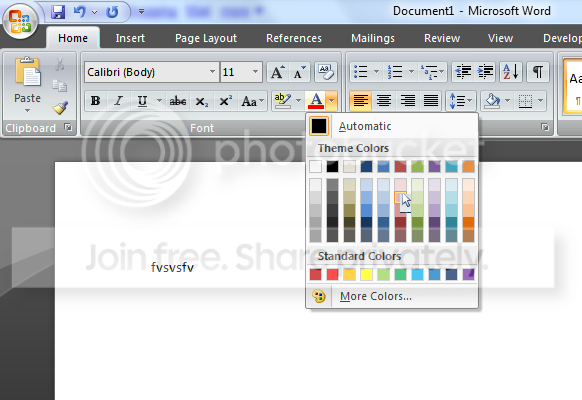Viewport: 582px width, 400px height.
Task: Open the Calibri (Body) font name dropdown
Action: pyautogui.click(x=212, y=72)
